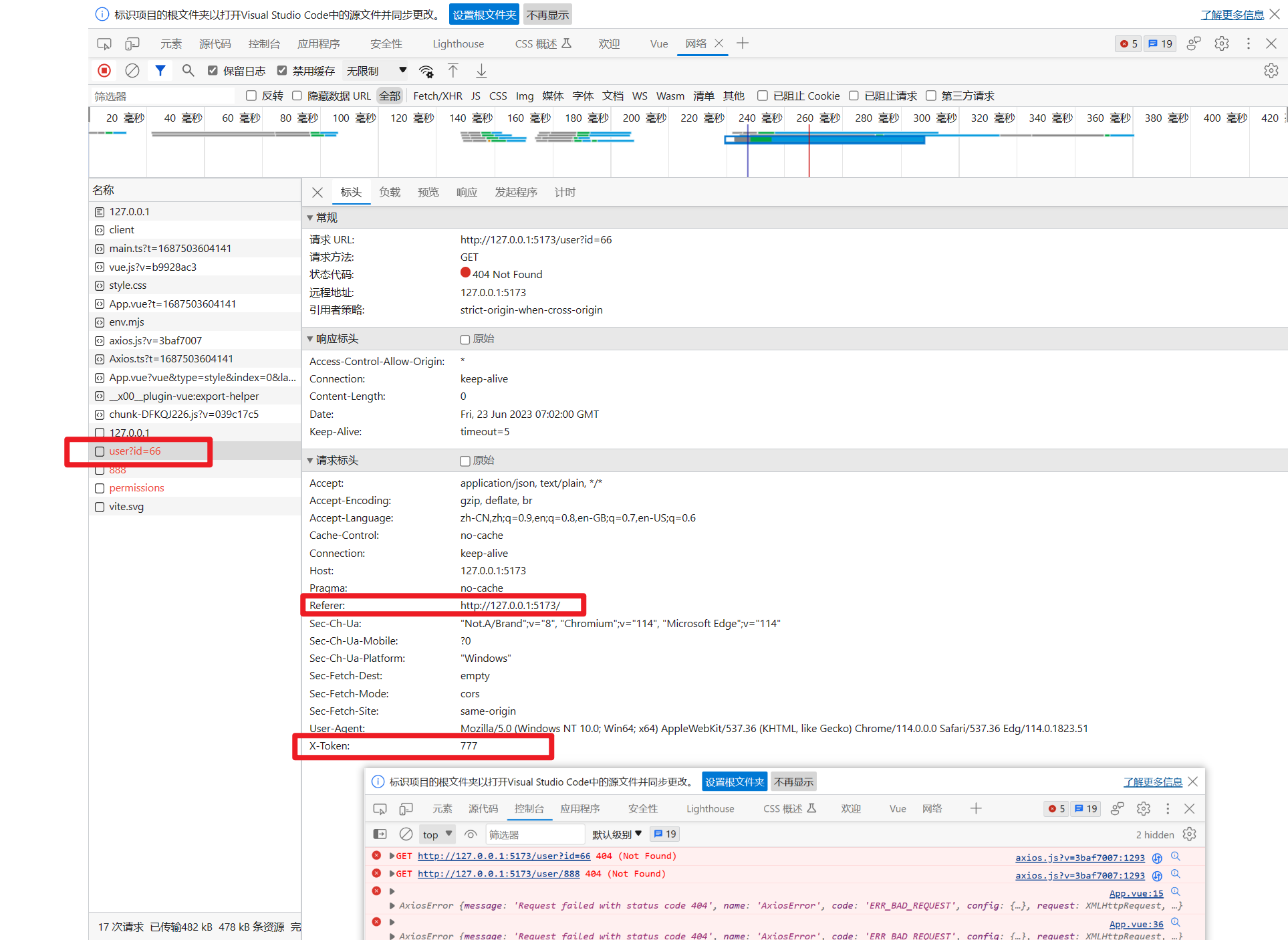The image size is (1288, 940).
Task: Enable blocked cookies checkbox
Action: tap(762, 96)
